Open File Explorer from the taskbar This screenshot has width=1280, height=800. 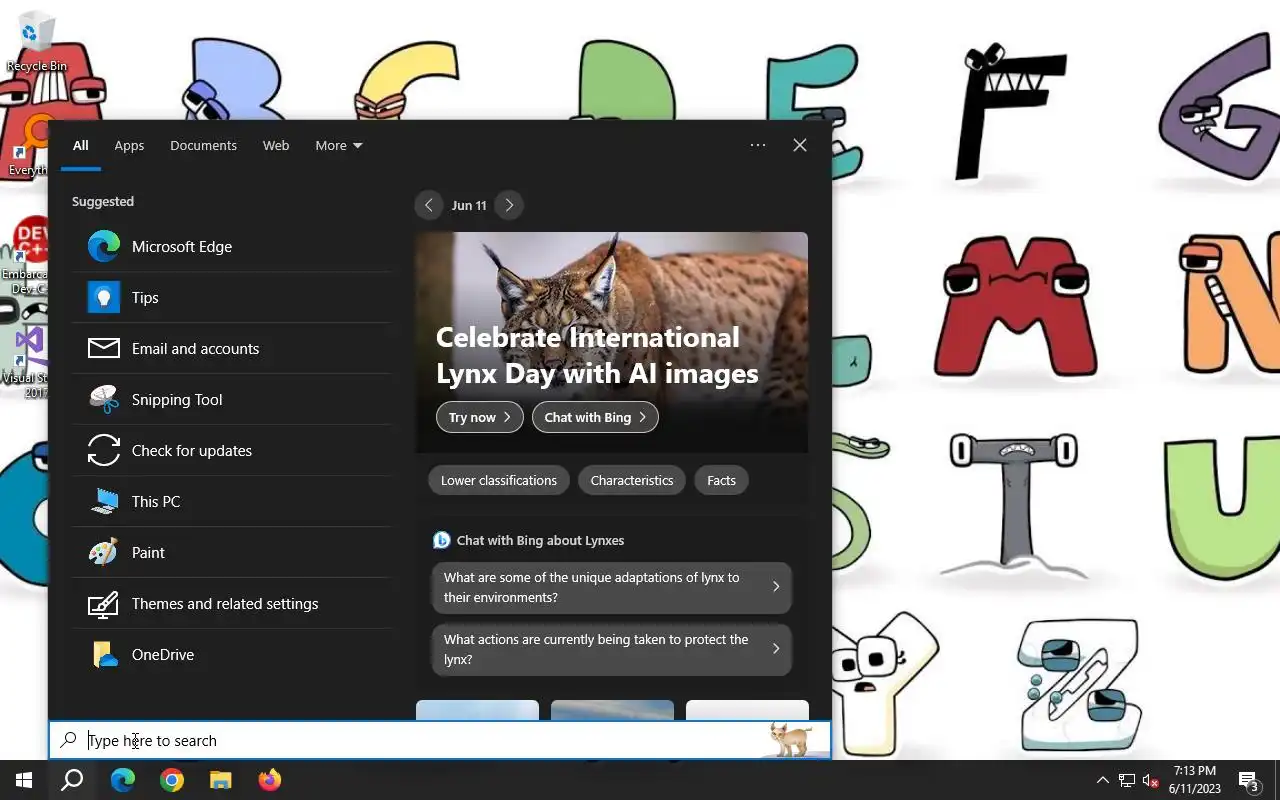[x=221, y=780]
